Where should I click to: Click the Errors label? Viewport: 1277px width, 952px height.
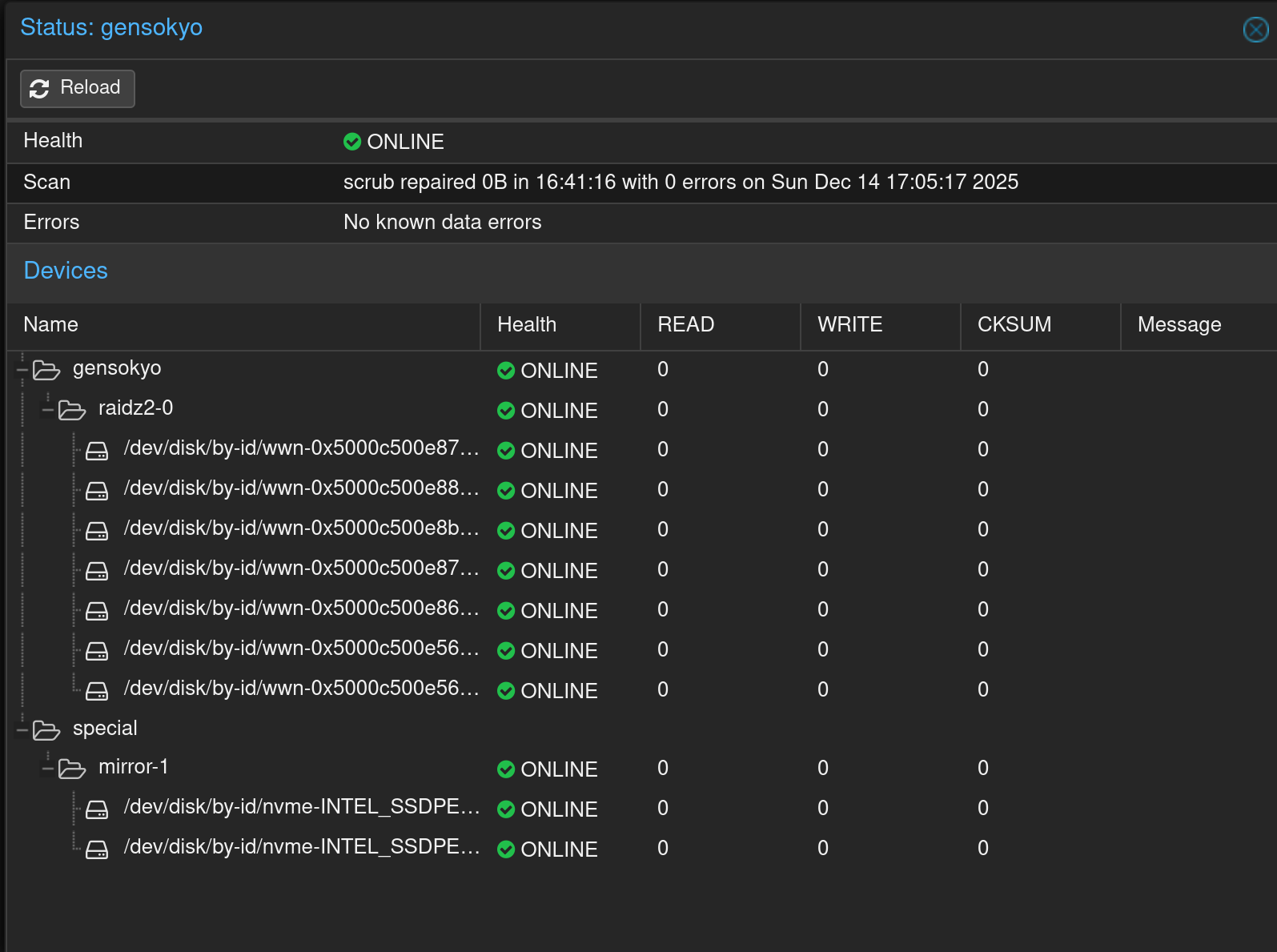[52, 223]
